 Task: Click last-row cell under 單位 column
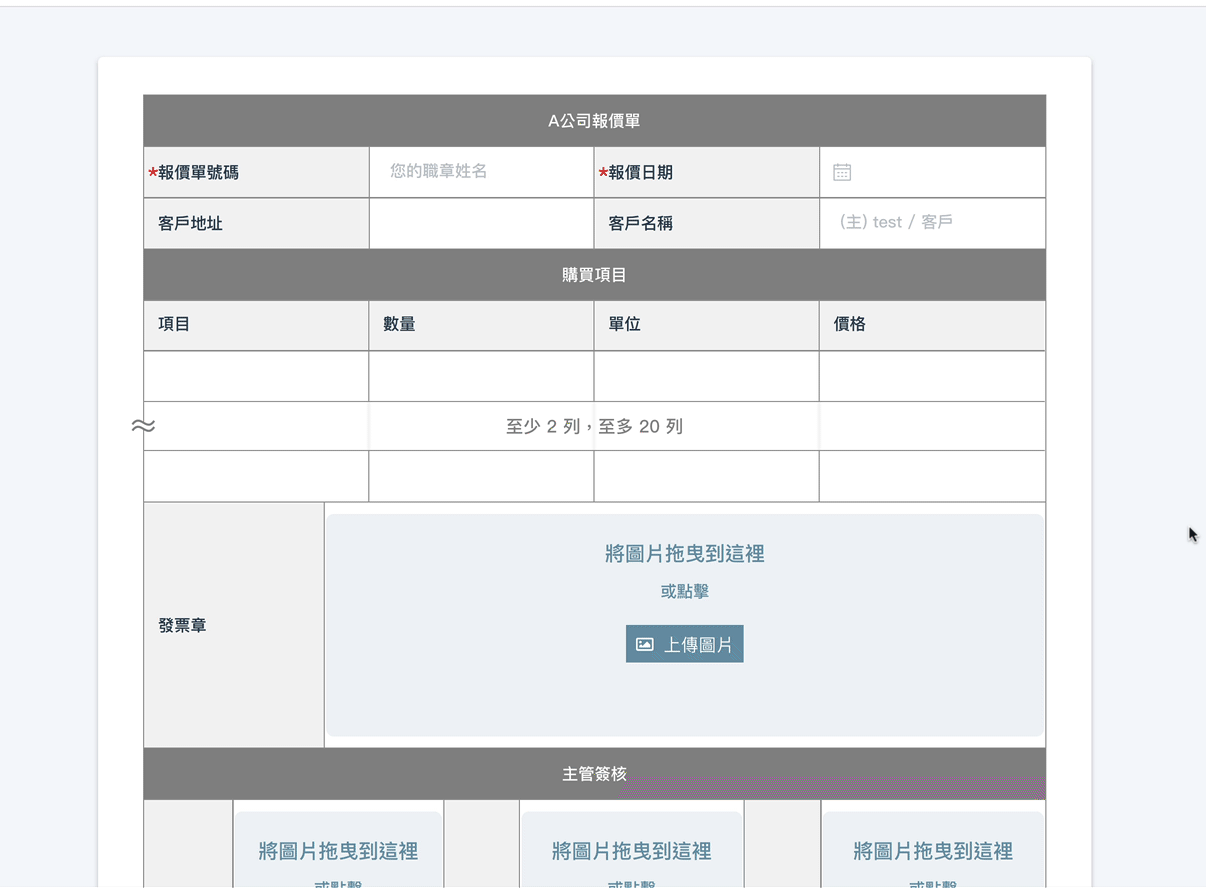(x=706, y=476)
